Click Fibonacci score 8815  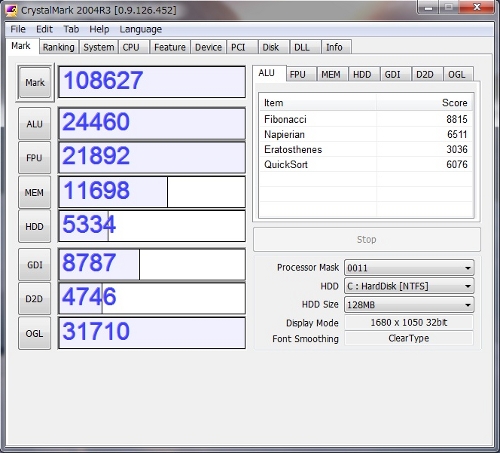click(x=457, y=119)
